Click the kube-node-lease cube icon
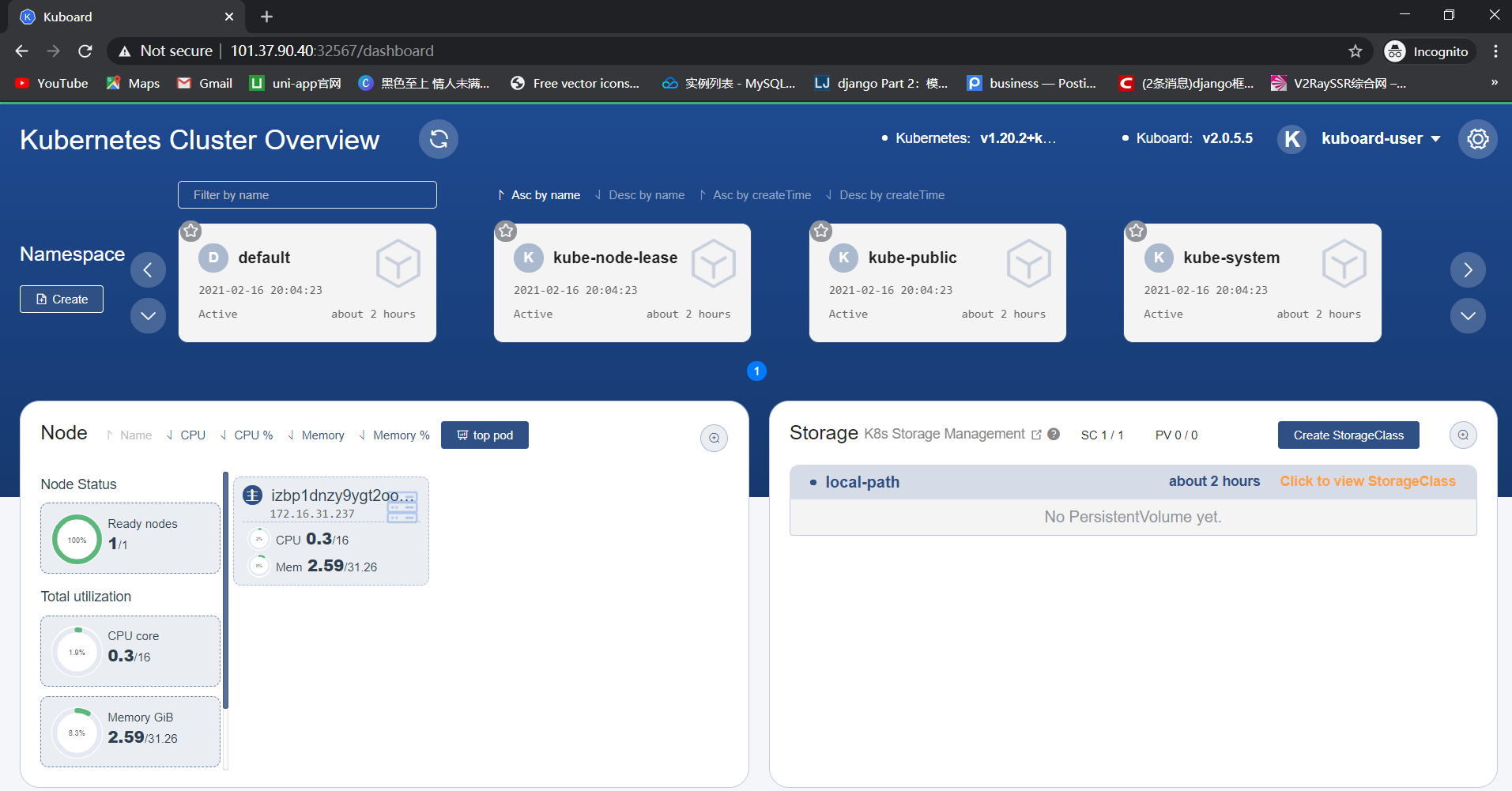Image resolution: width=1512 pixels, height=791 pixels. pos(714,264)
